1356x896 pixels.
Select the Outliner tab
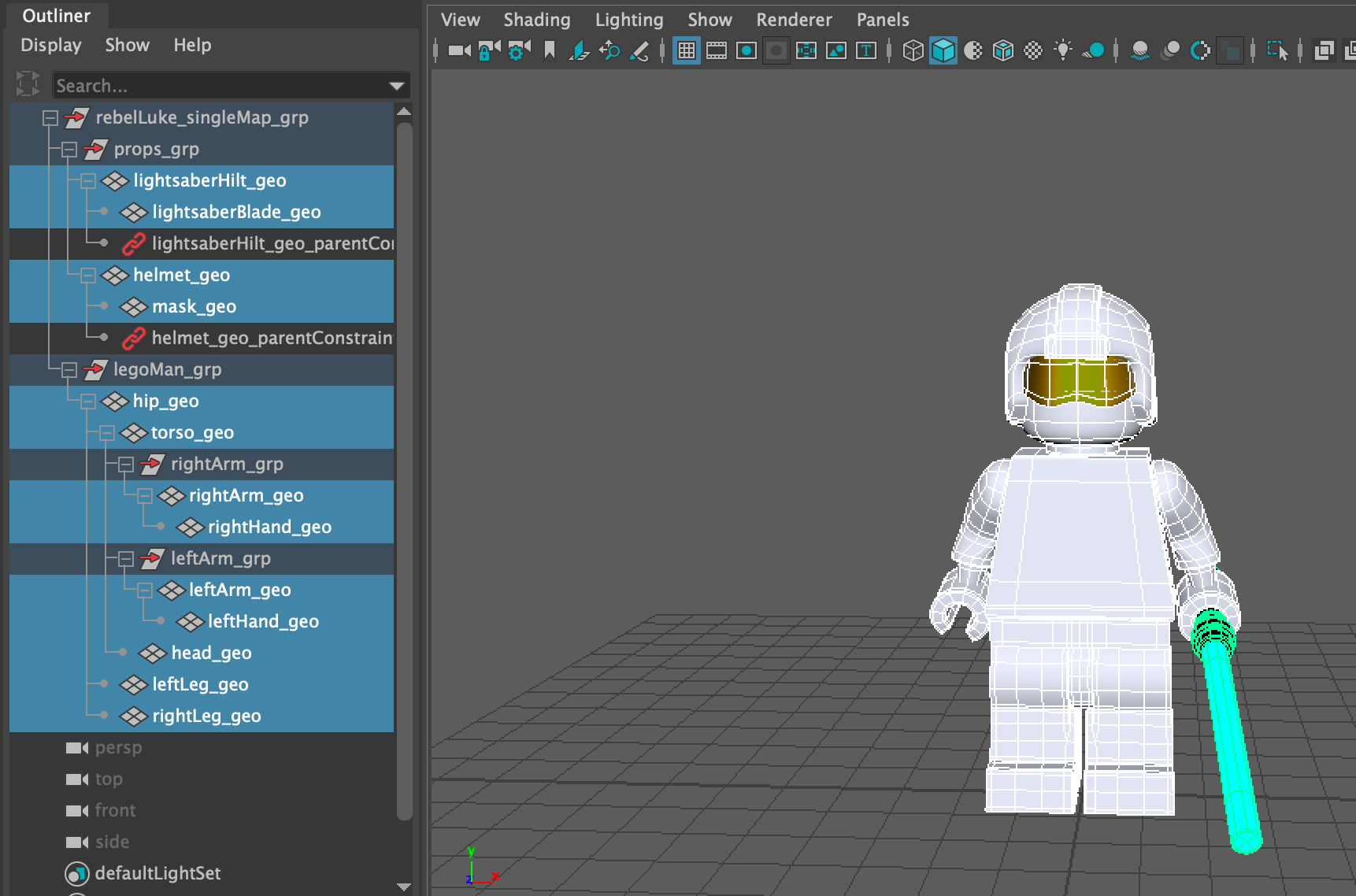click(x=57, y=16)
